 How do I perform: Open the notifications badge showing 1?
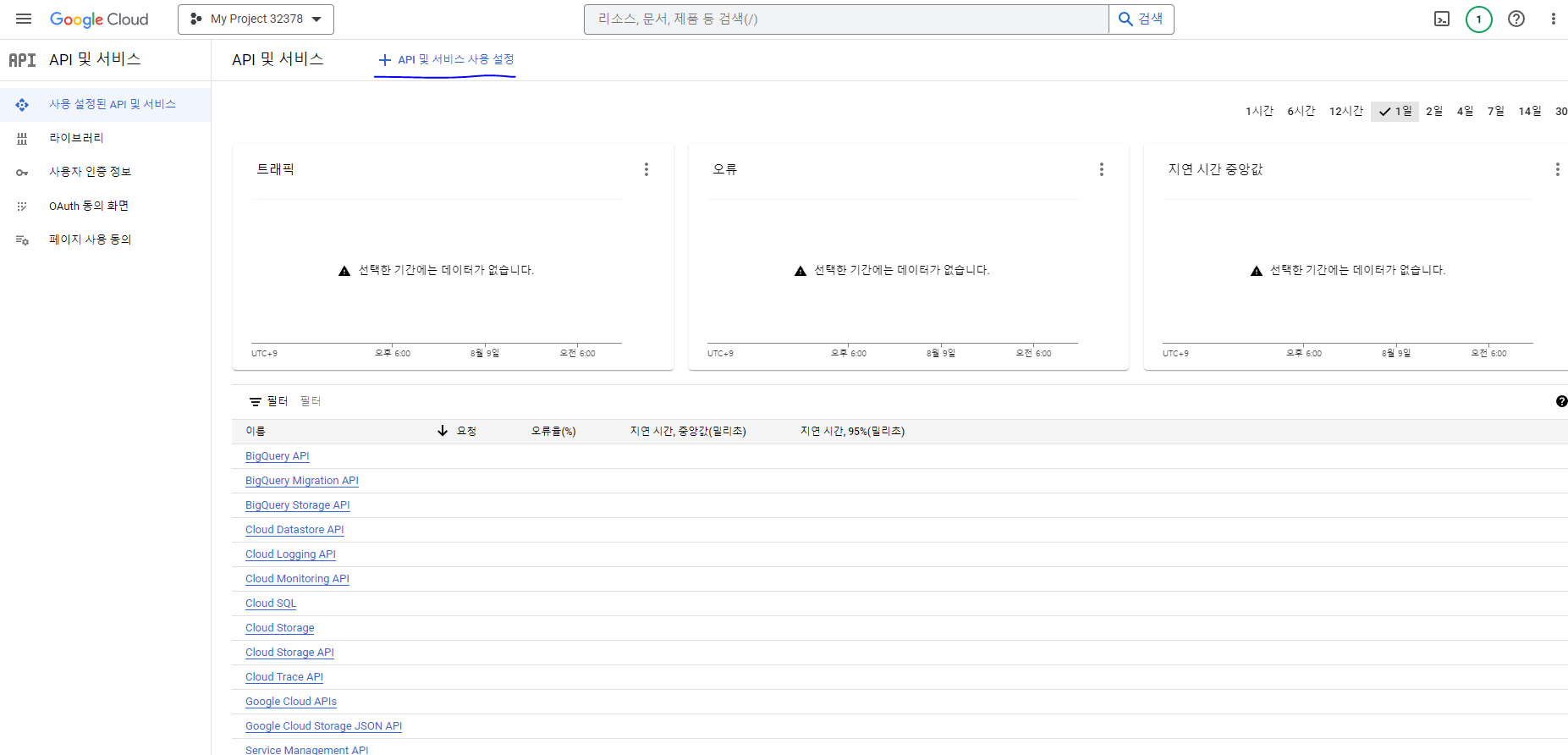tap(1479, 19)
